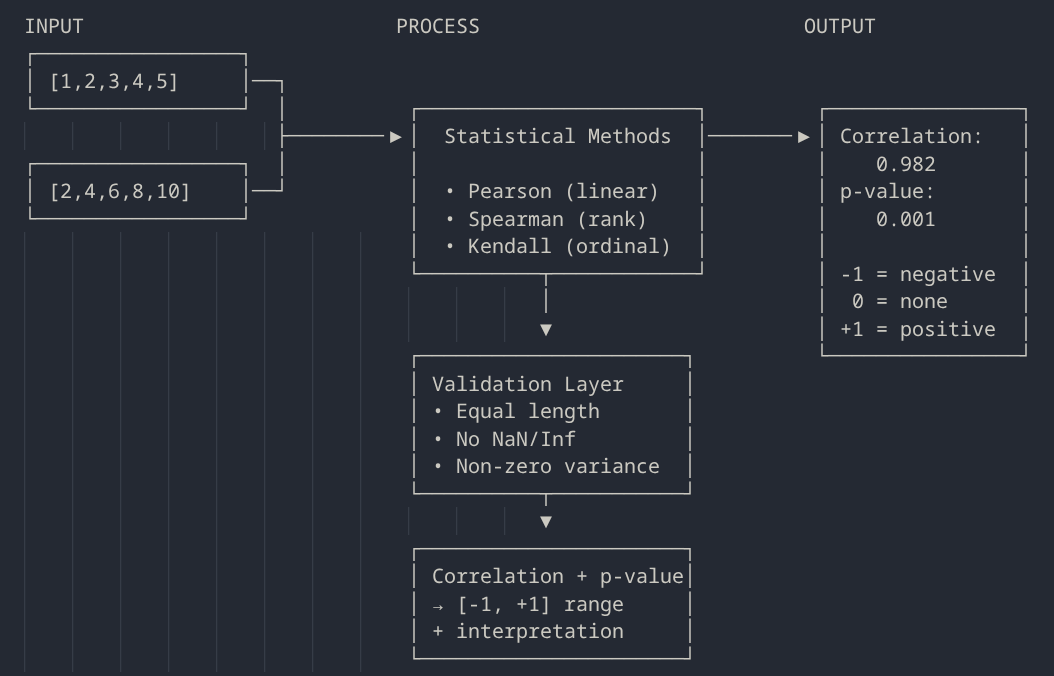This screenshot has height=676, width=1054.
Task: Click the 0.001 p-value number
Action: click(905, 219)
